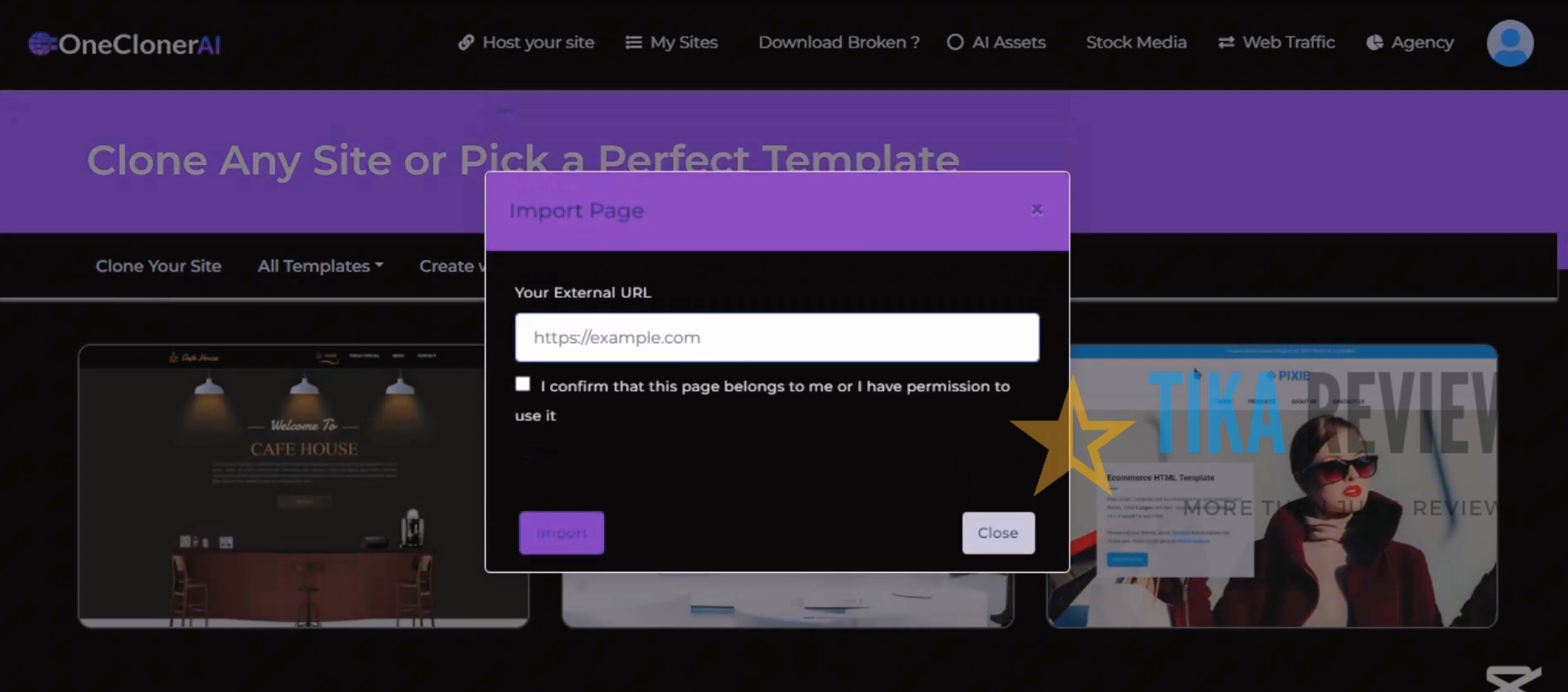Click the circle icon beside AI Assets
Viewport: 1568px width, 692px height.
[955, 43]
